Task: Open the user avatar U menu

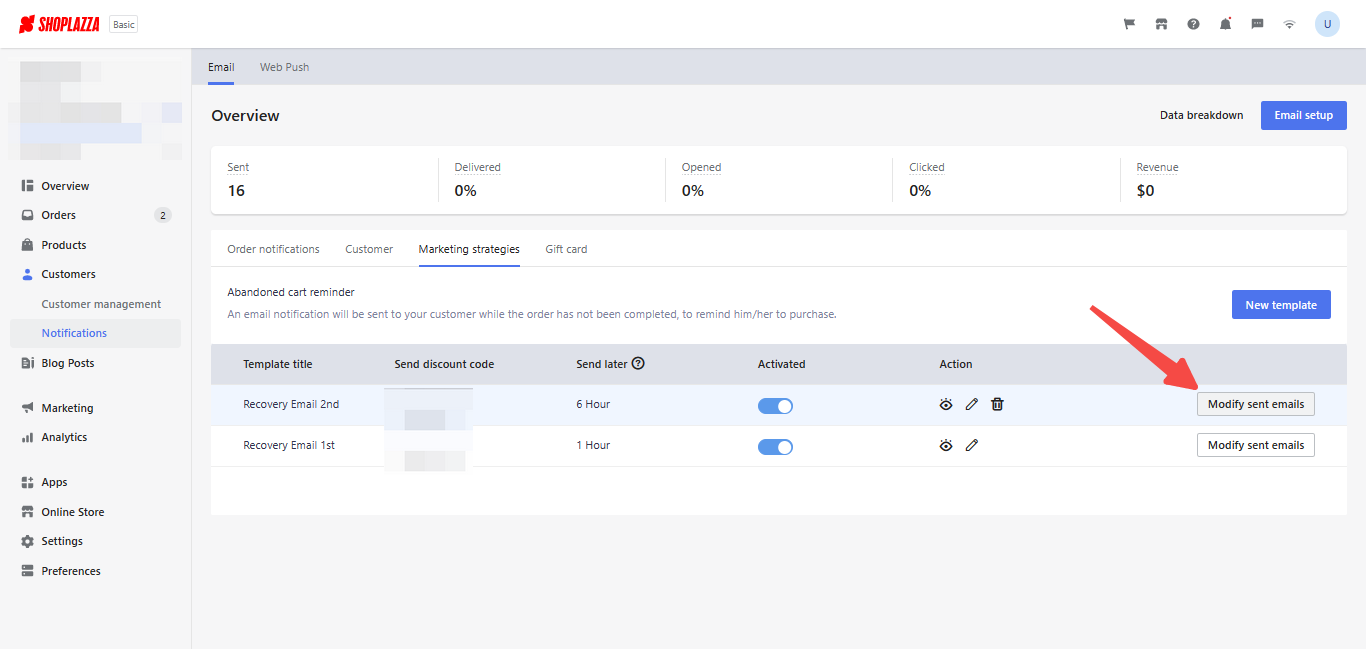Action: coord(1327,24)
